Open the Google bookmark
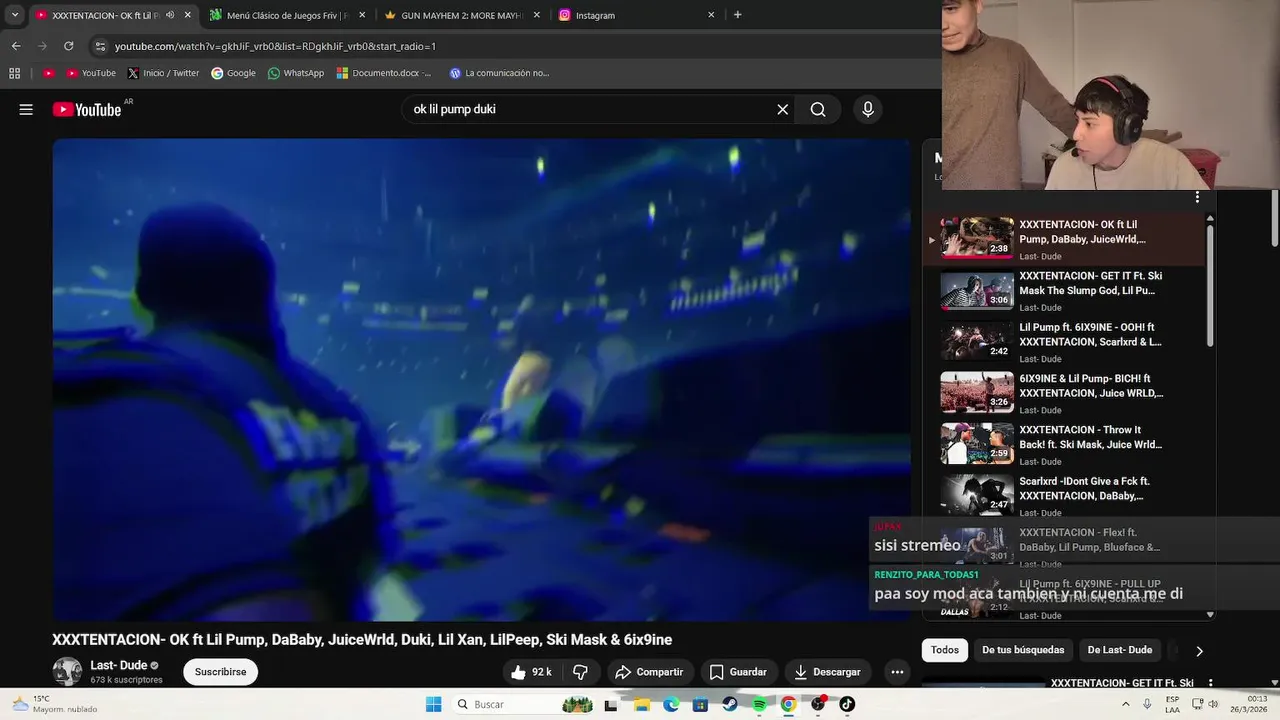Viewport: 1280px width, 720px height. pos(233,73)
